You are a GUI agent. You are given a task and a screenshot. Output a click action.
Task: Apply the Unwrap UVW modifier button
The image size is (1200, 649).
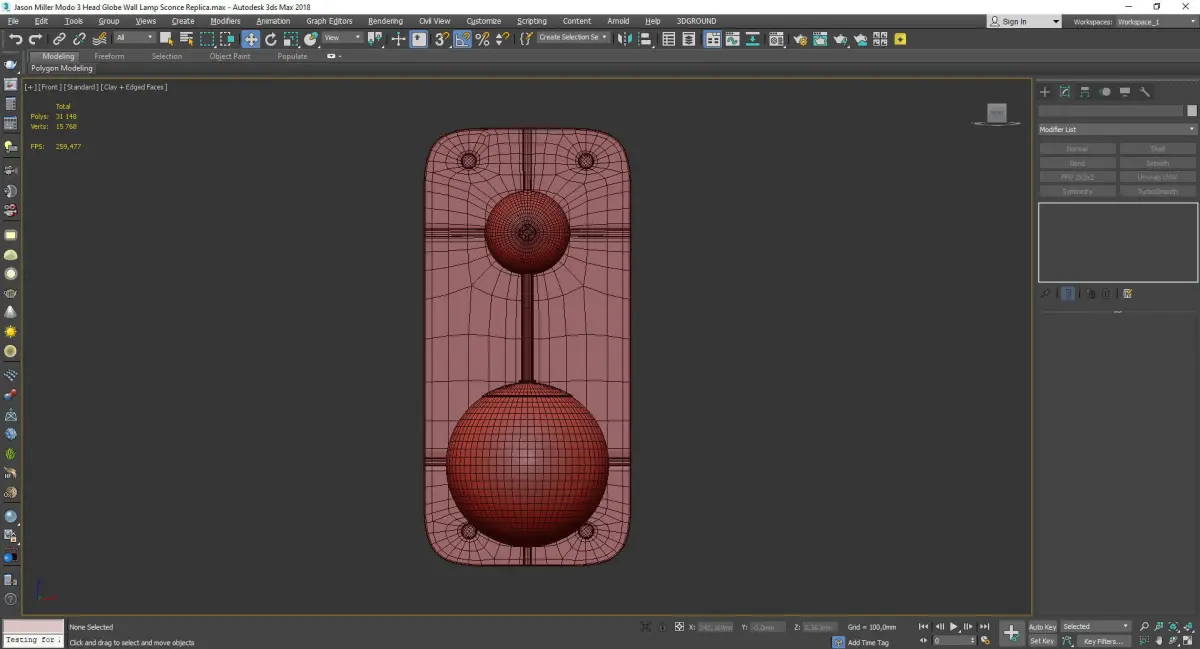pyautogui.click(x=1157, y=177)
